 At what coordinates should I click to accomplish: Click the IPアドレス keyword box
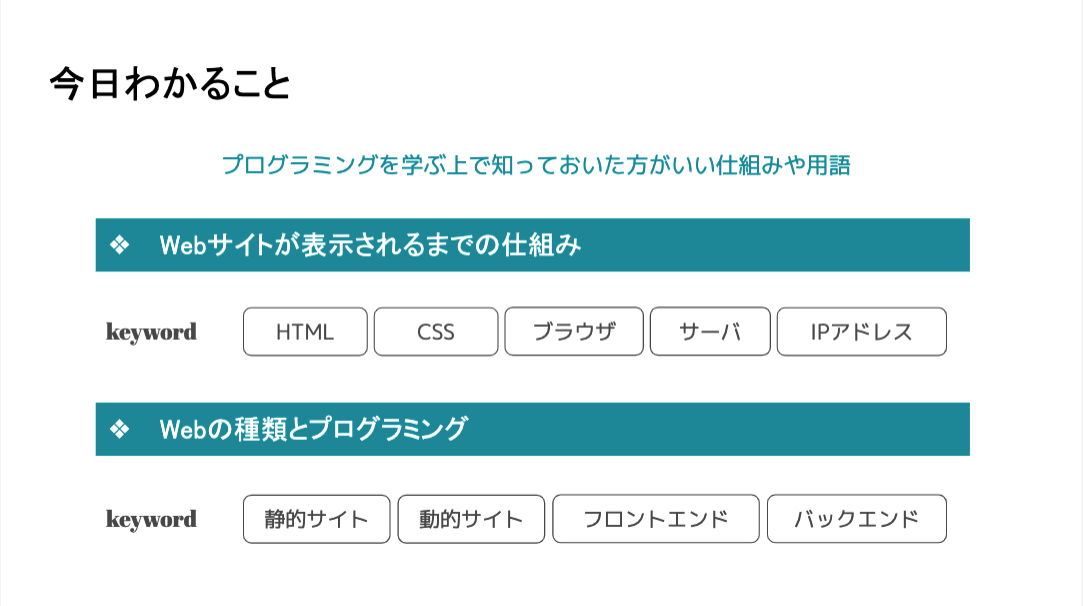click(x=861, y=332)
